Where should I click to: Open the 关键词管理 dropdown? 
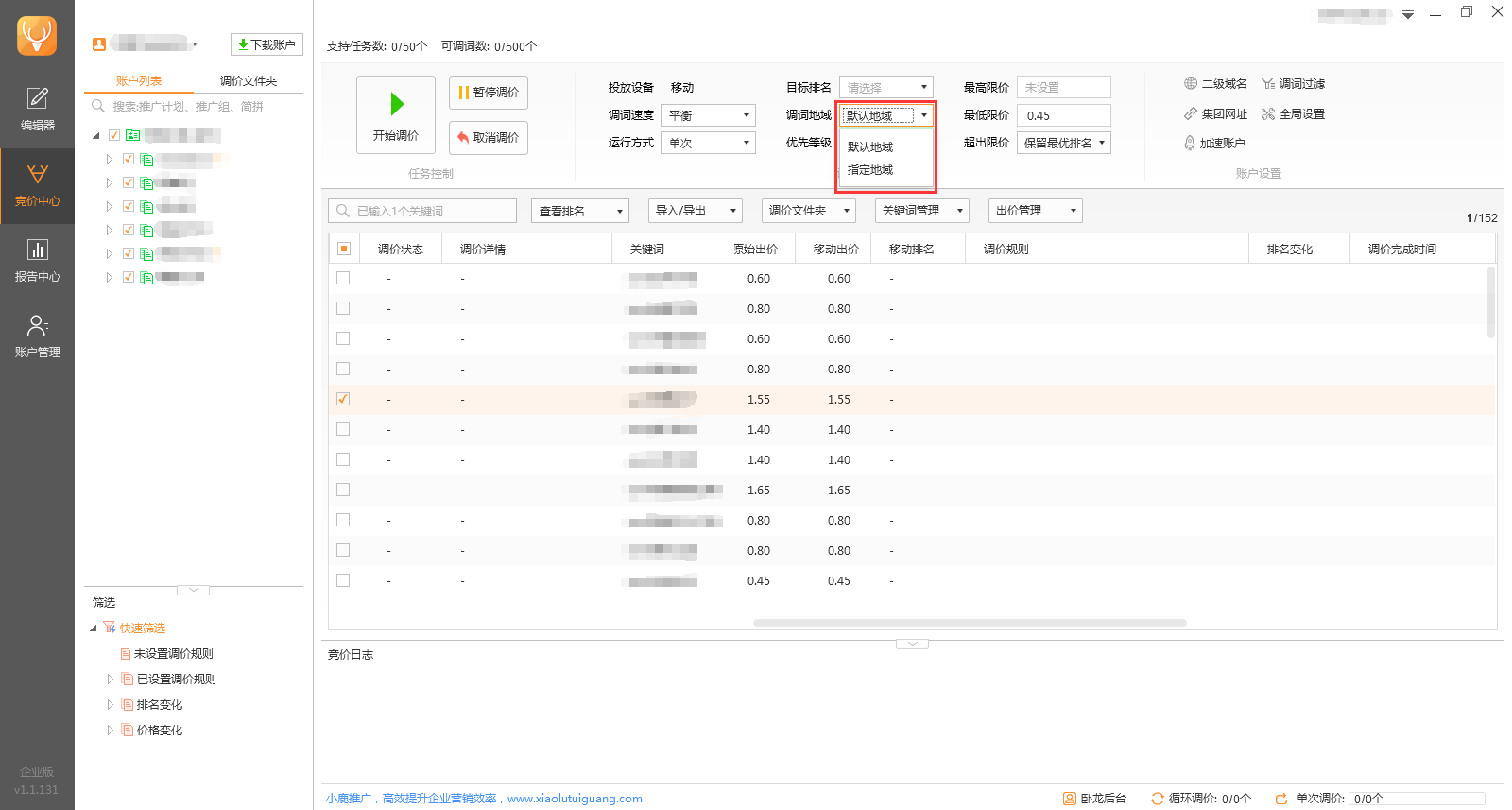point(922,211)
